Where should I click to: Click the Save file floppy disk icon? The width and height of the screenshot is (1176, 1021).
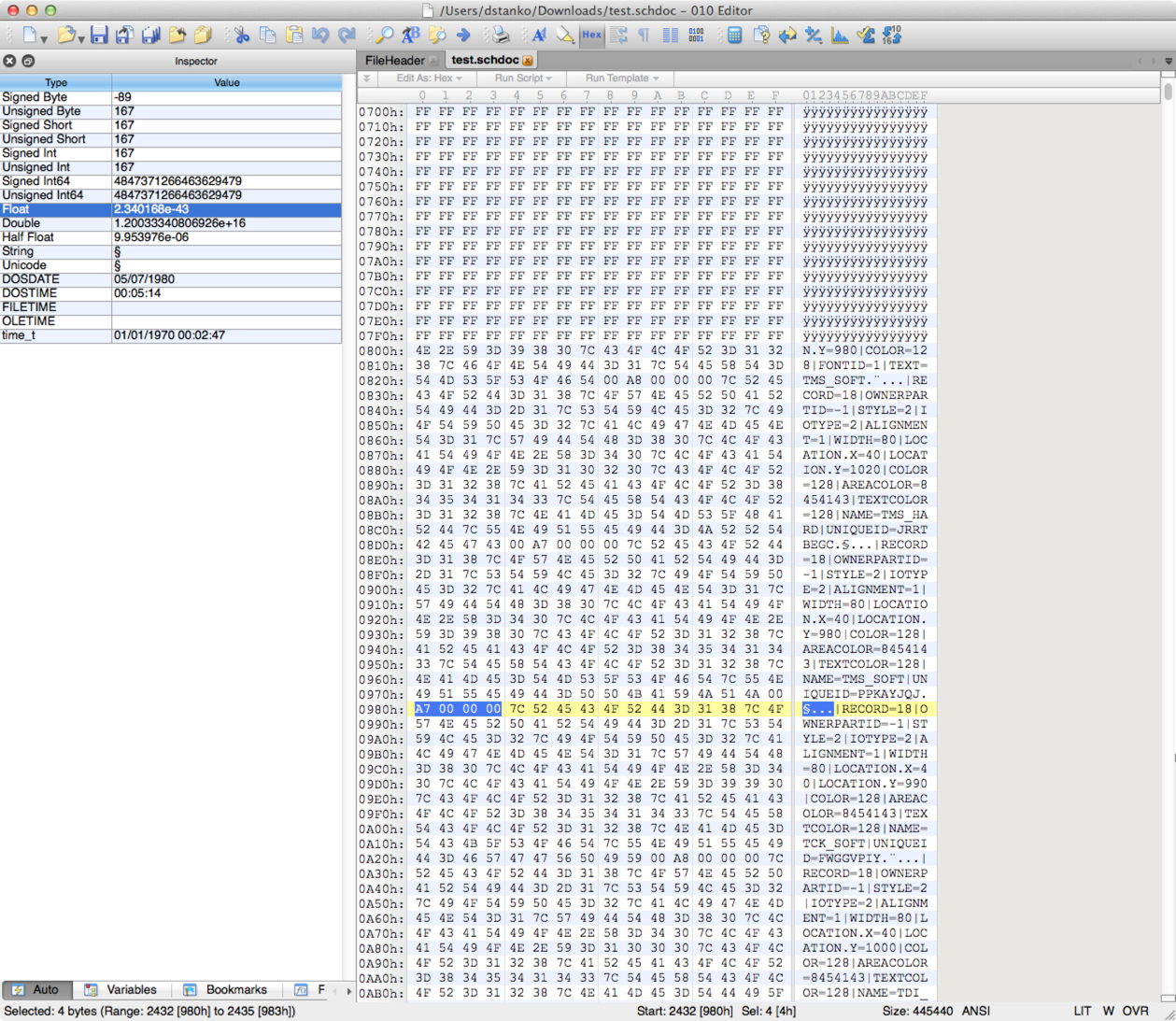pyautogui.click(x=99, y=35)
